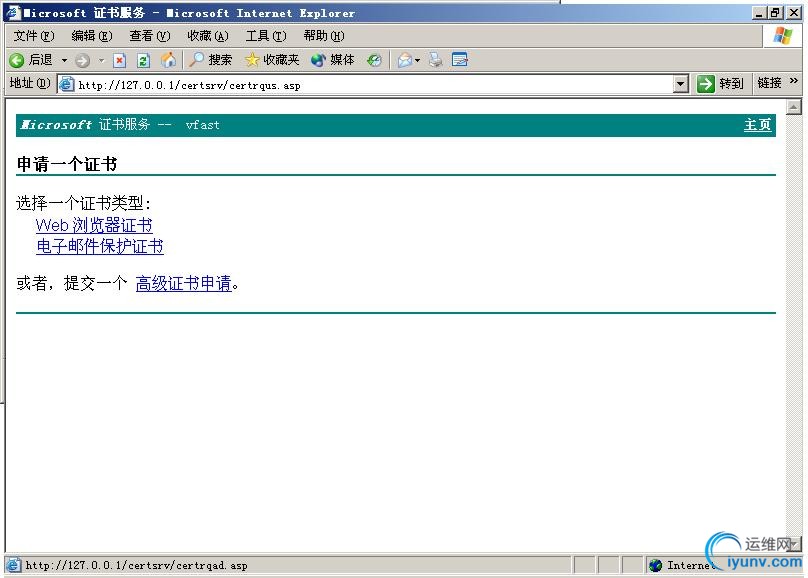This screenshot has height=578, width=808.
Task: Open the Web 浏览器证书 link
Action: pos(94,225)
